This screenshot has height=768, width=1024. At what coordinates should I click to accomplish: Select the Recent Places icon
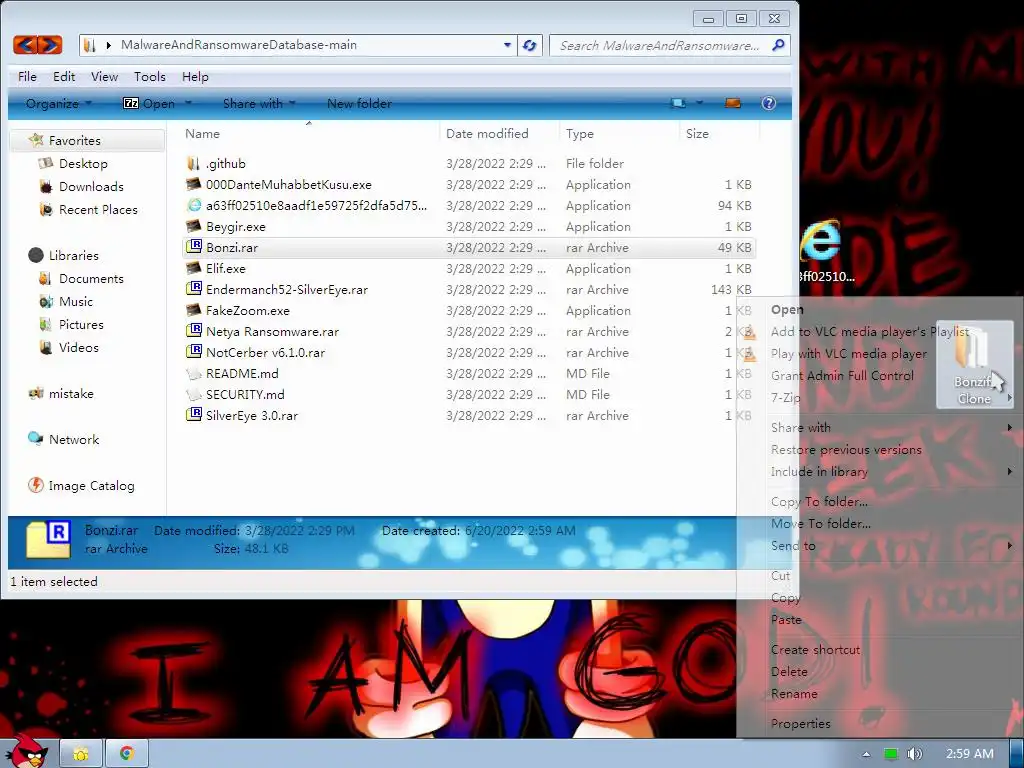(46, 210)
